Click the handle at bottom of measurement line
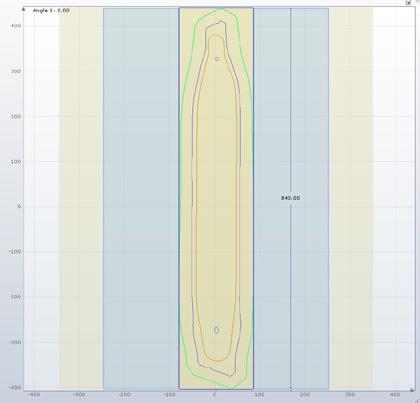 (291, 389)
